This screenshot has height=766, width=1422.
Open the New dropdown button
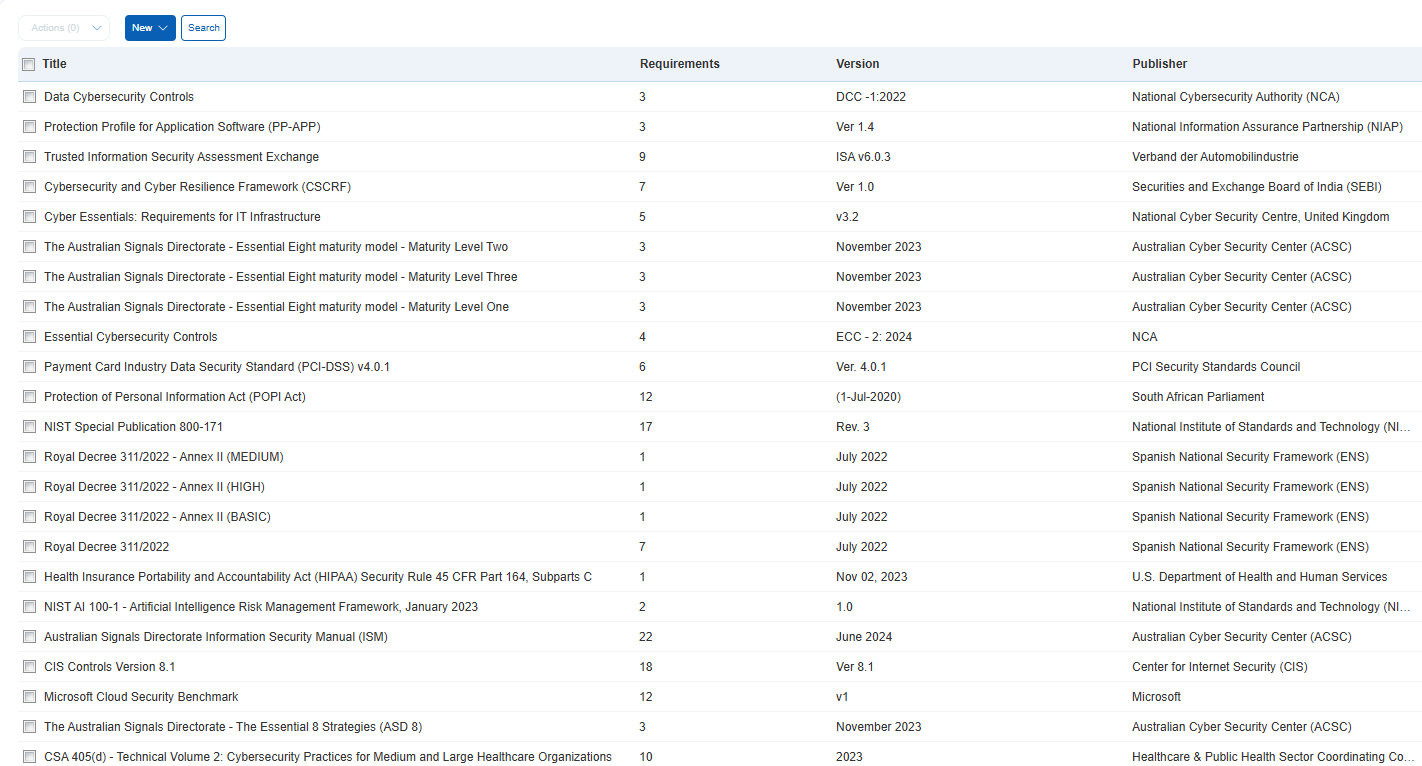tap(150, 28)
